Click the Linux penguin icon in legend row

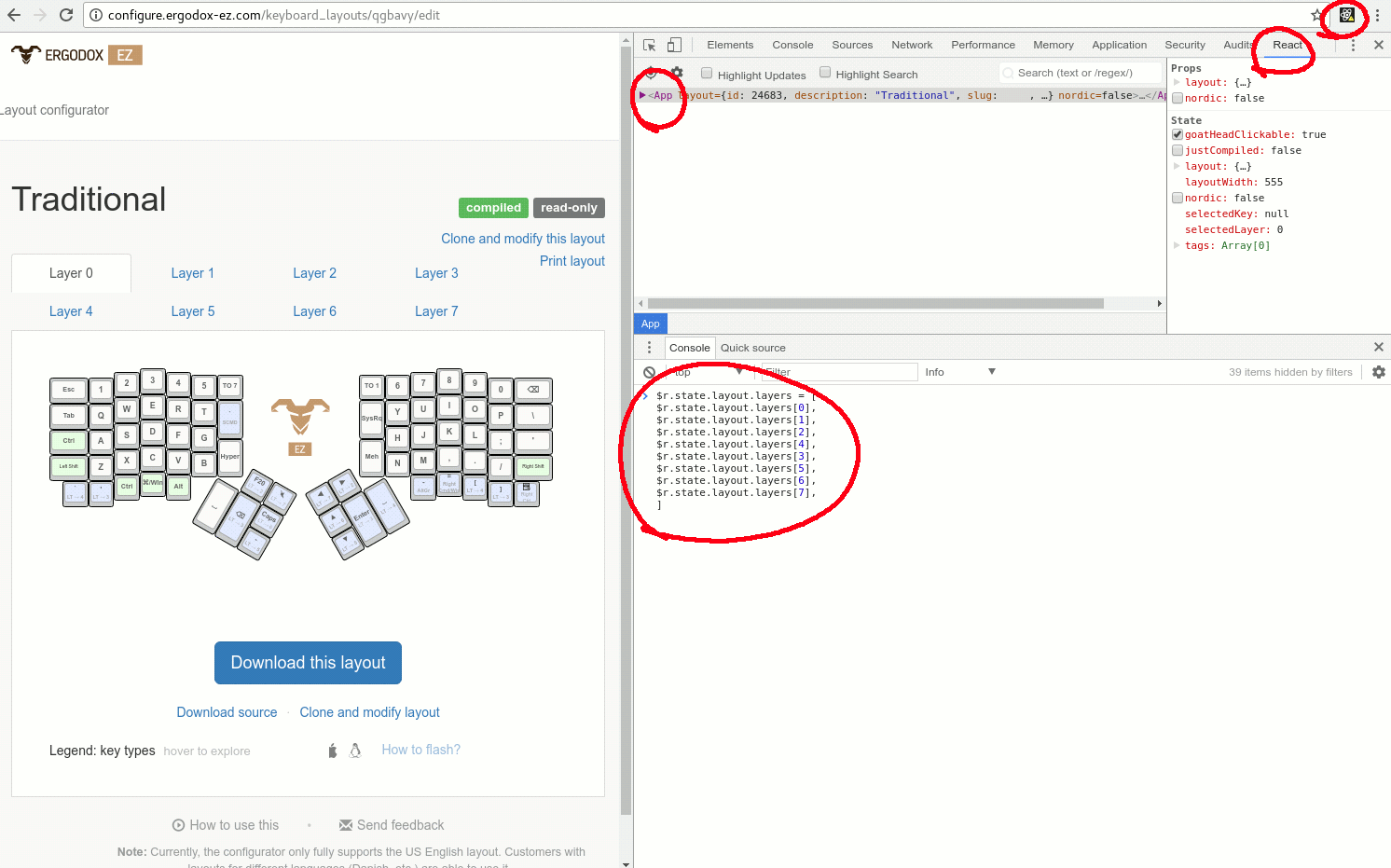(355, 751)
